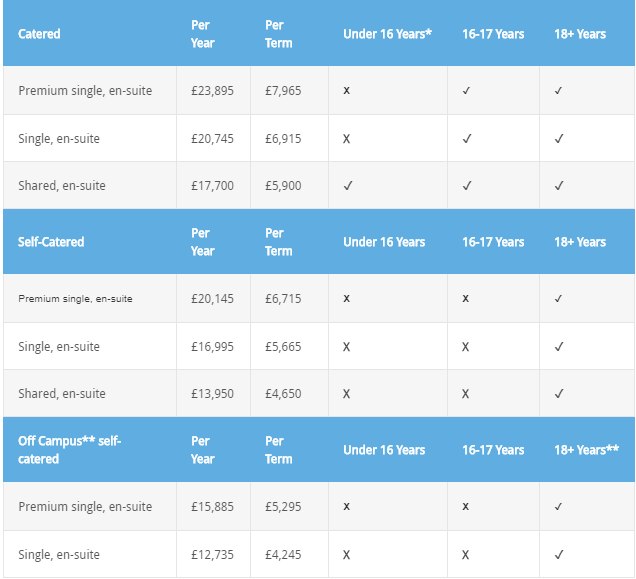
Task: Click the £15,885 Off Campus yearly price
Action: pyautogui.click(x=213, y=506)
